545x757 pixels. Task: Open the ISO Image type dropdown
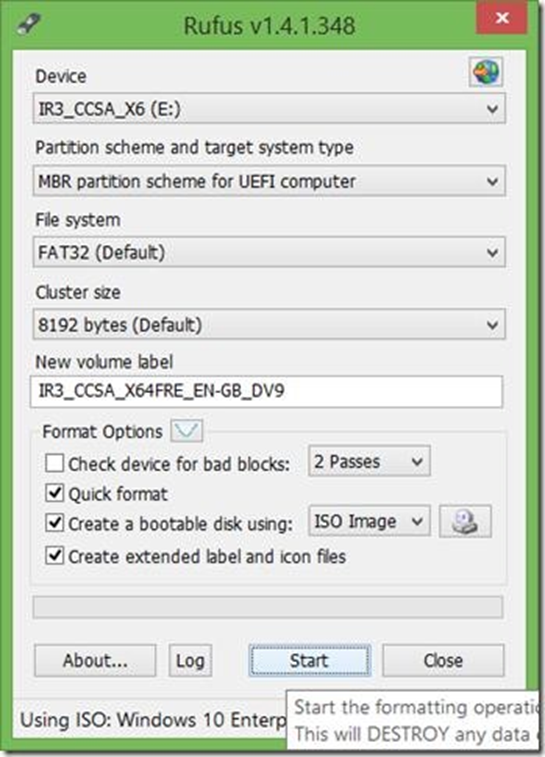coord(369,521)
